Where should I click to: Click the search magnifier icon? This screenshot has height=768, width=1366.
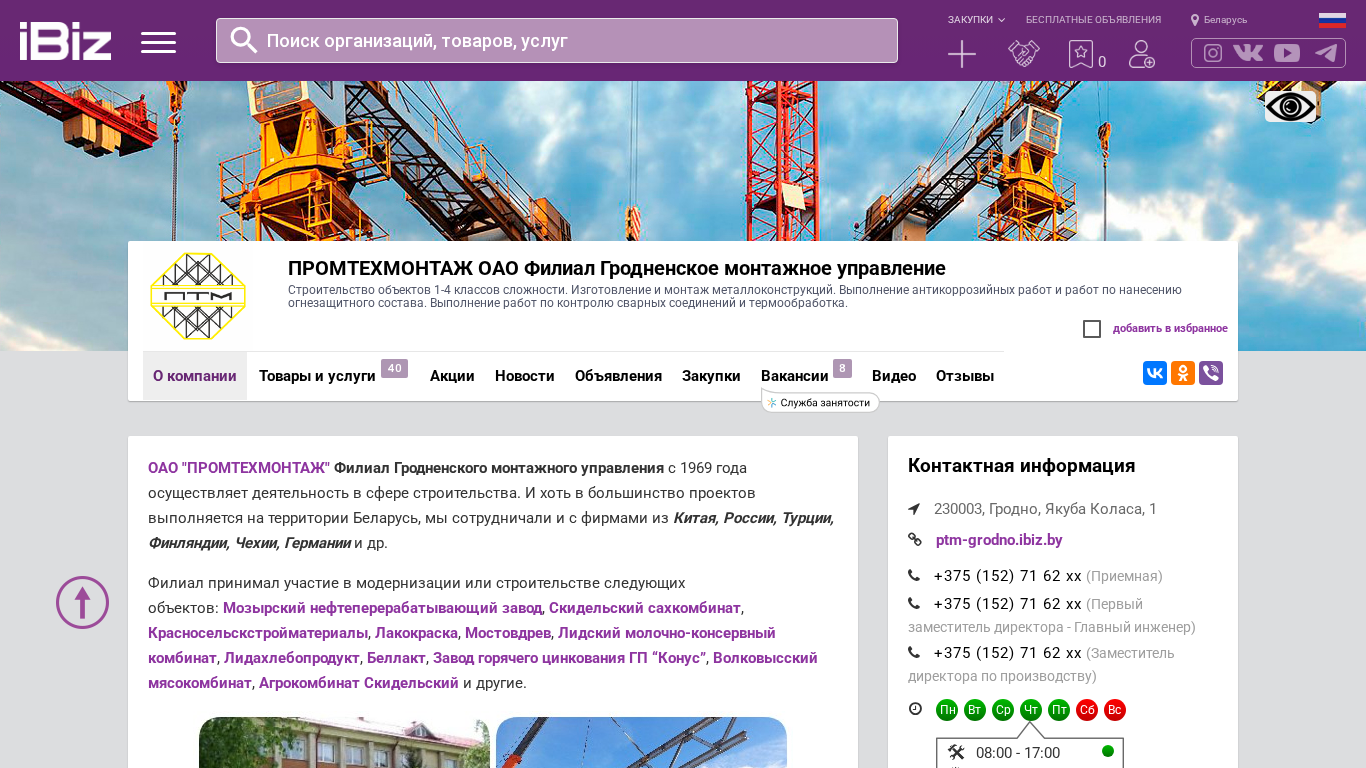coord(244,40)
